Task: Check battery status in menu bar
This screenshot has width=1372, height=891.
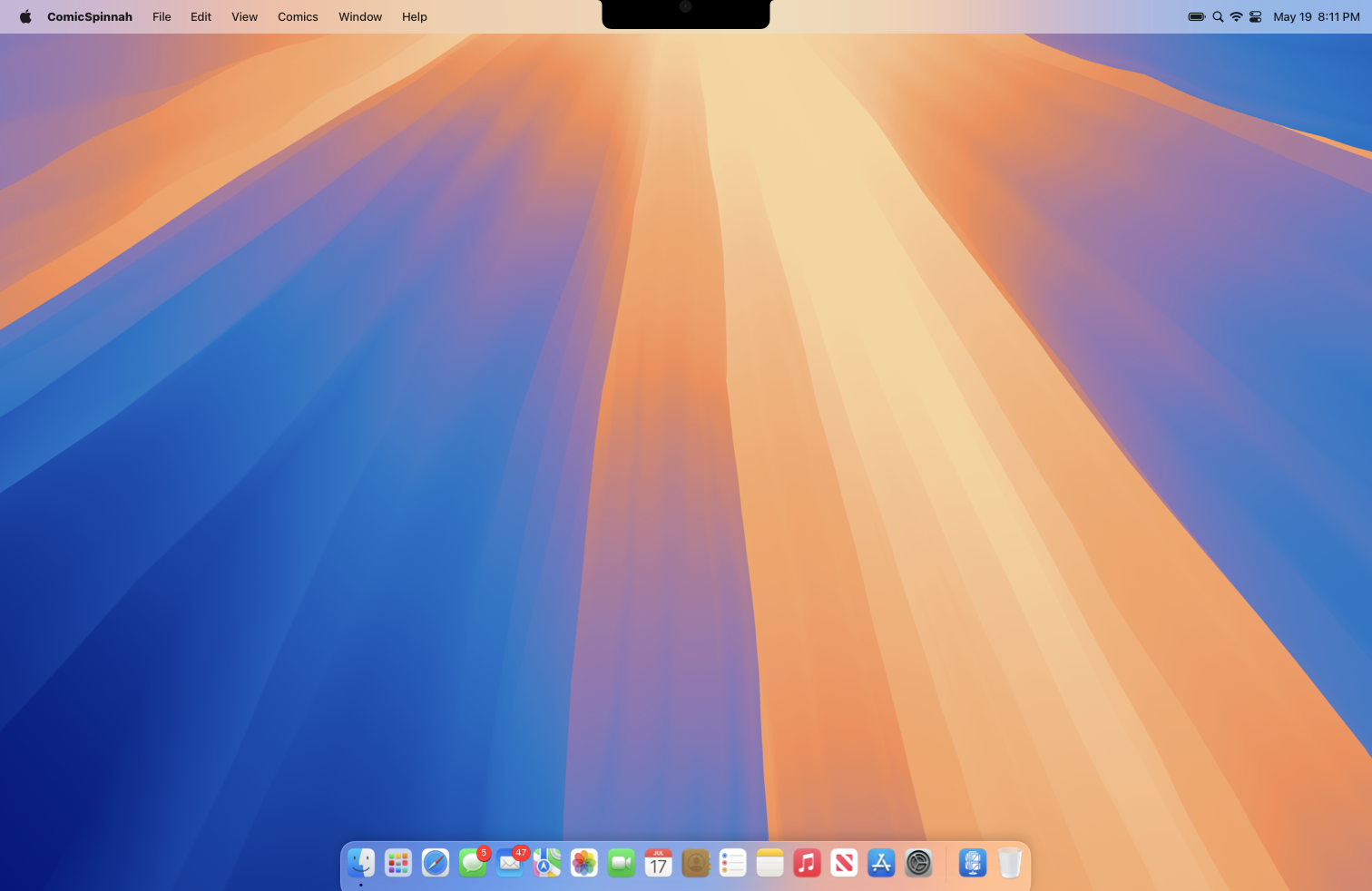Action: [1197, 16]
